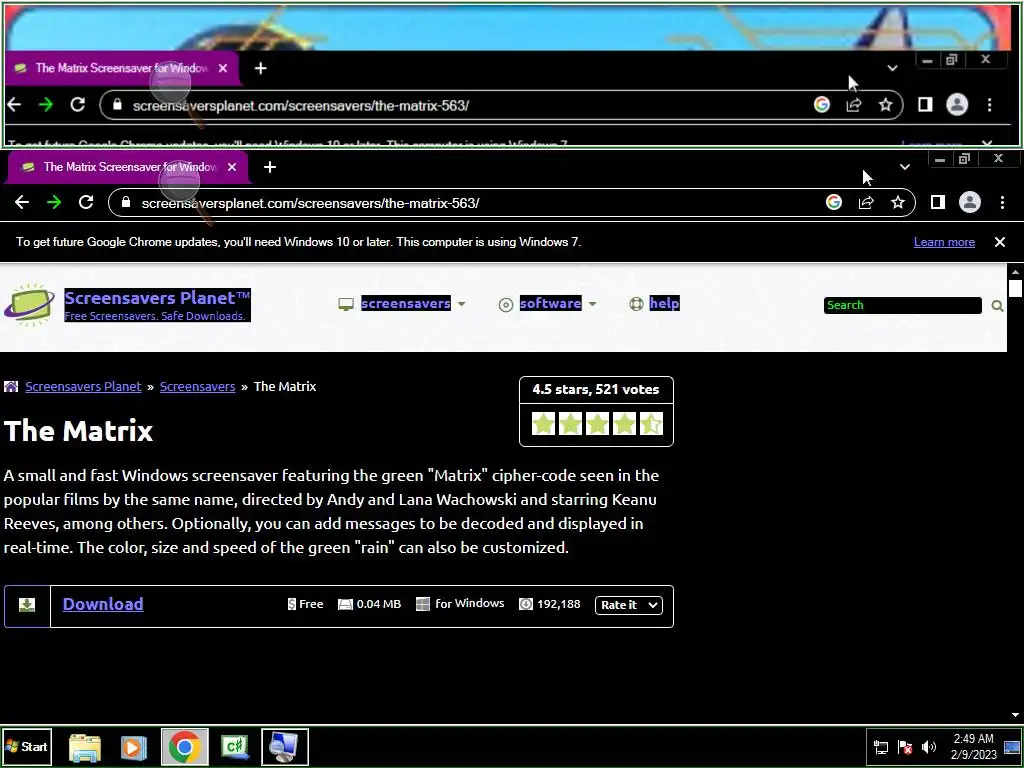This screenshot has width=1024, height=768.
Task: Open Chrome three-dot menu in front window
Action: point(1002,202)
